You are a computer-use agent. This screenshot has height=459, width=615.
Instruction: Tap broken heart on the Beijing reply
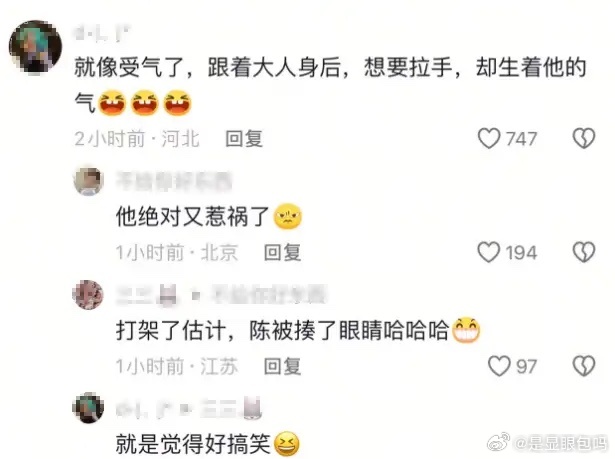click(584, 252)
